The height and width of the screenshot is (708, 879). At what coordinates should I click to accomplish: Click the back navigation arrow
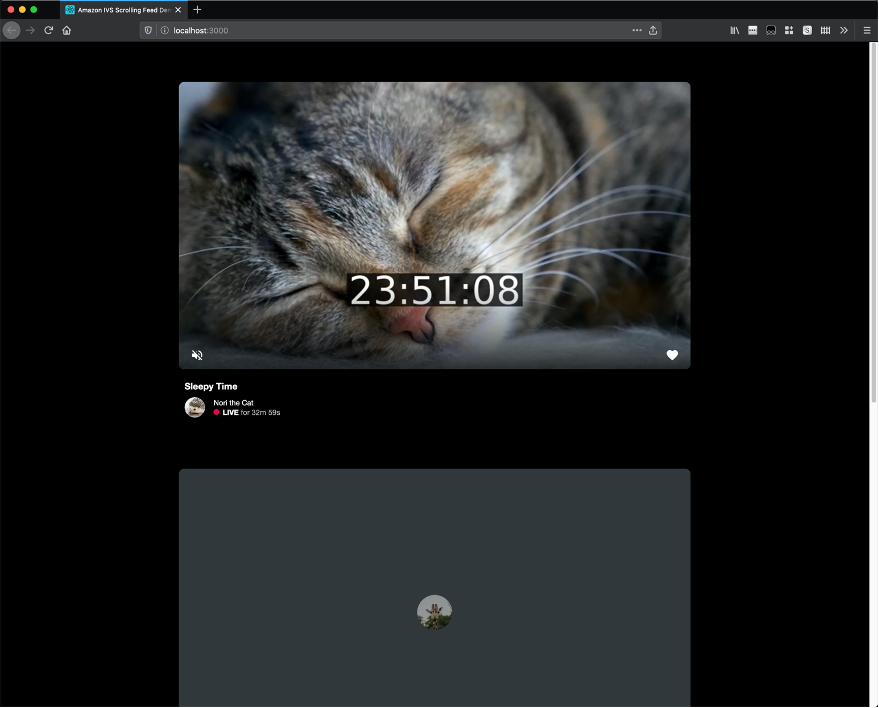11,30
